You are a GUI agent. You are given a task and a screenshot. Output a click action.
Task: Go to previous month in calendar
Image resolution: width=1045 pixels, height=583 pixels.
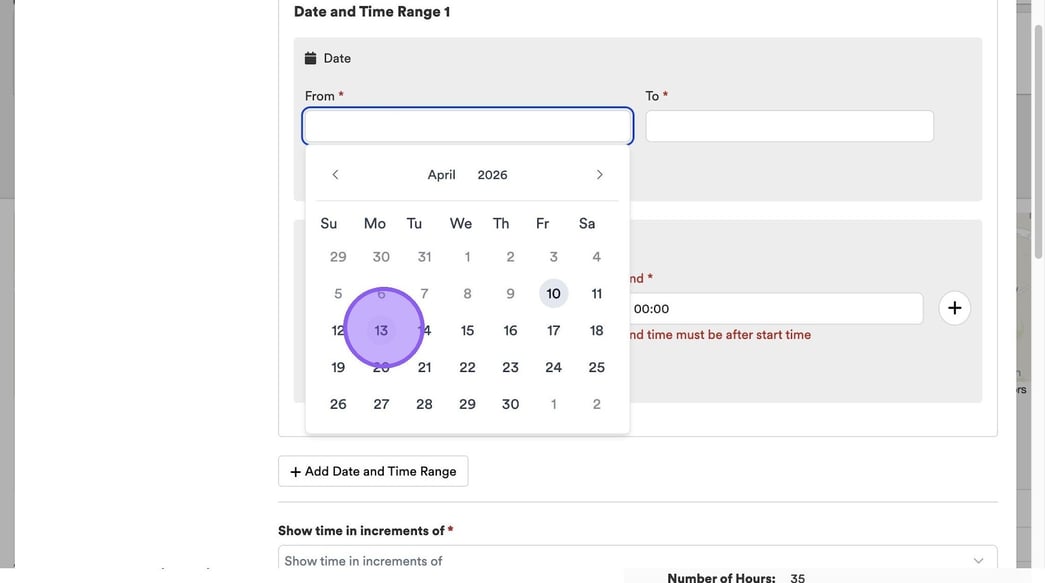pyautogui.click(x=335, y=175)
